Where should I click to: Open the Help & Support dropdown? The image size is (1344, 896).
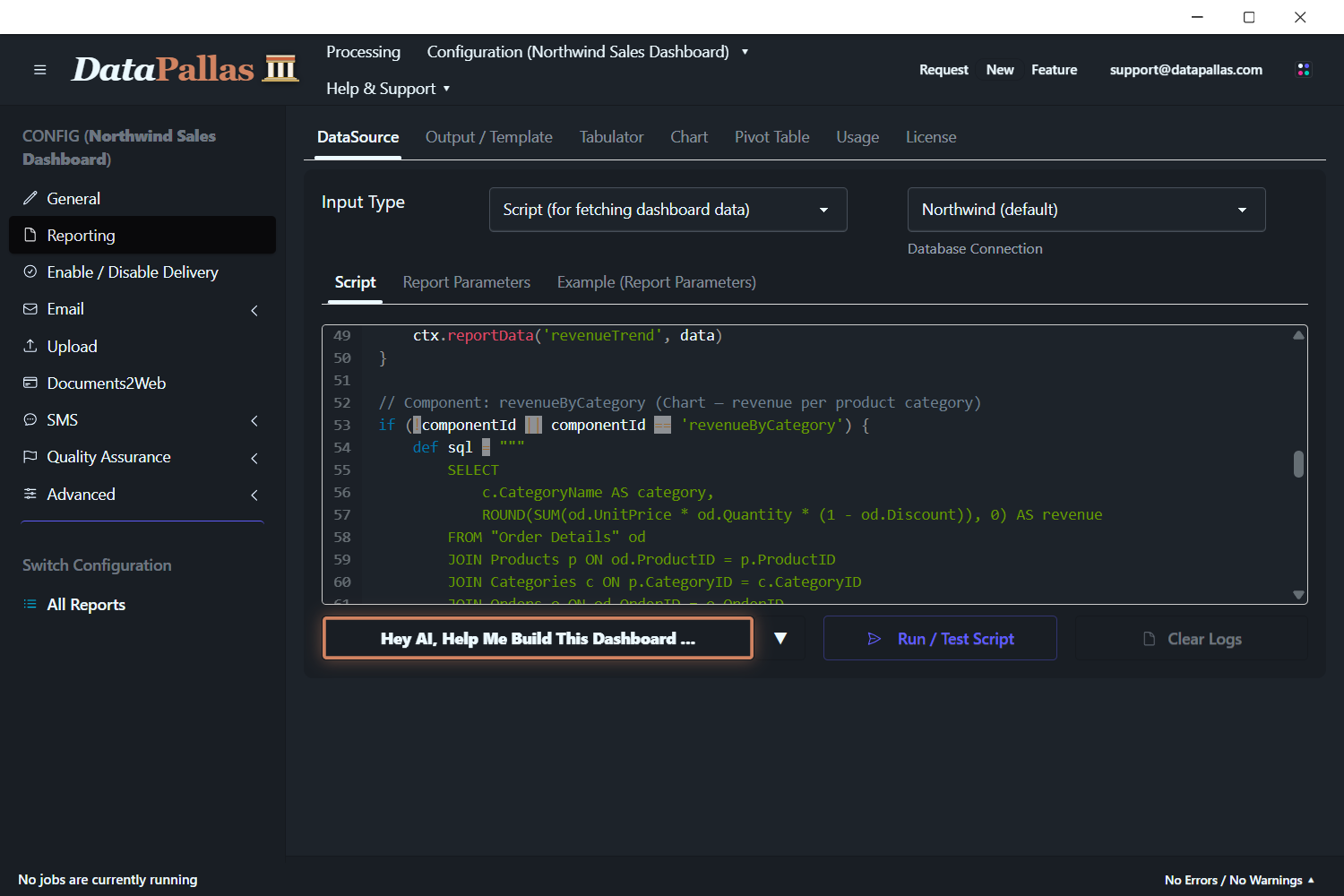(x=388, y=88)
